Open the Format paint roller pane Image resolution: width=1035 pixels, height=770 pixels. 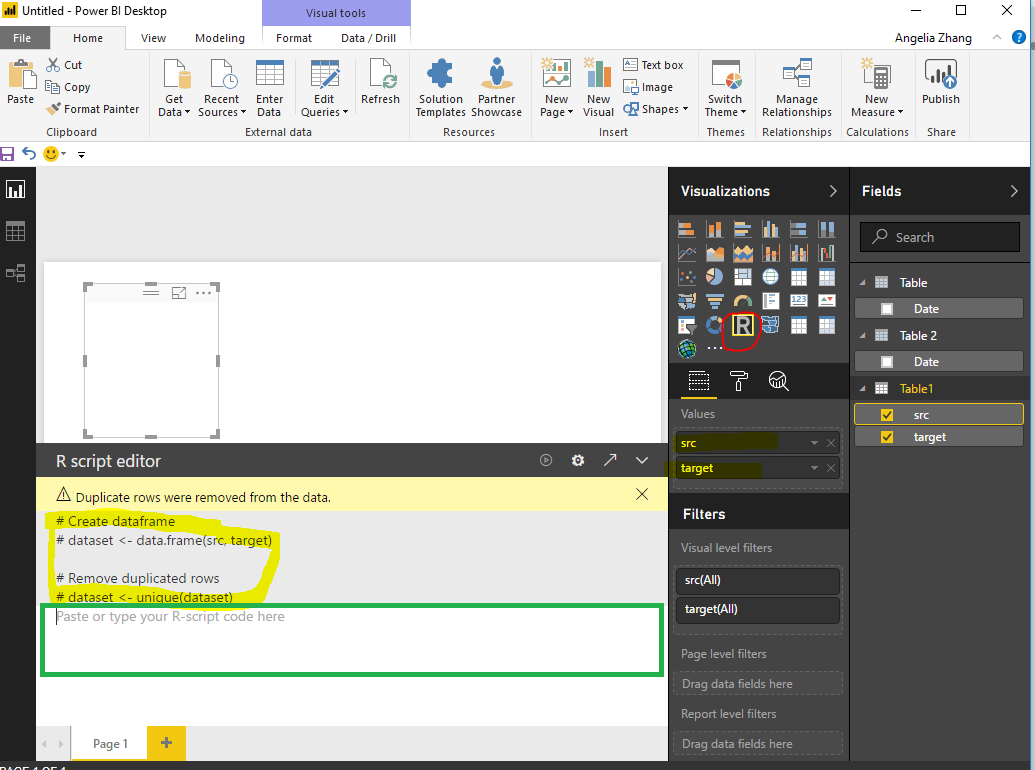click(739, 381)
